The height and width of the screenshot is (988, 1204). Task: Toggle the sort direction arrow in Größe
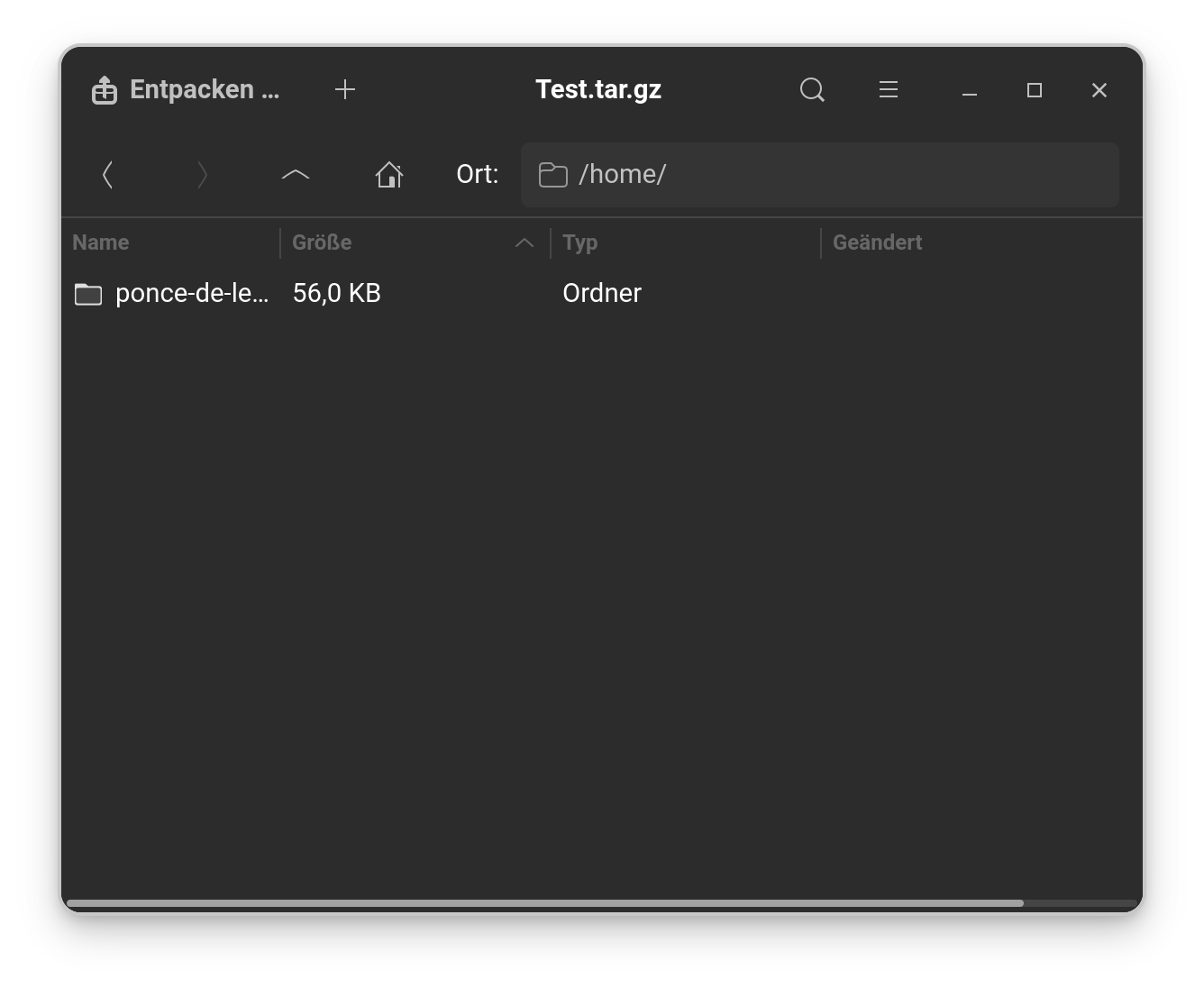coord(524,242)
